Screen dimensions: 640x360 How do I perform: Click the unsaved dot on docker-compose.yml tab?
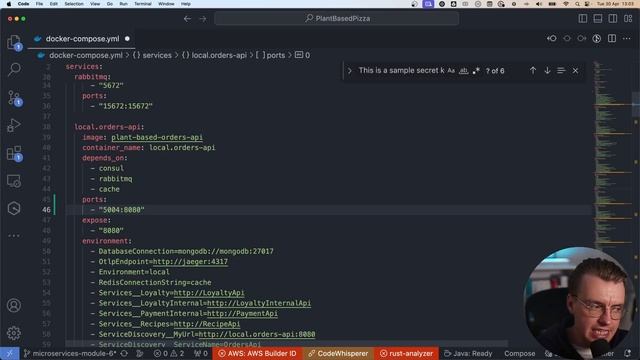tap(127, 39)
